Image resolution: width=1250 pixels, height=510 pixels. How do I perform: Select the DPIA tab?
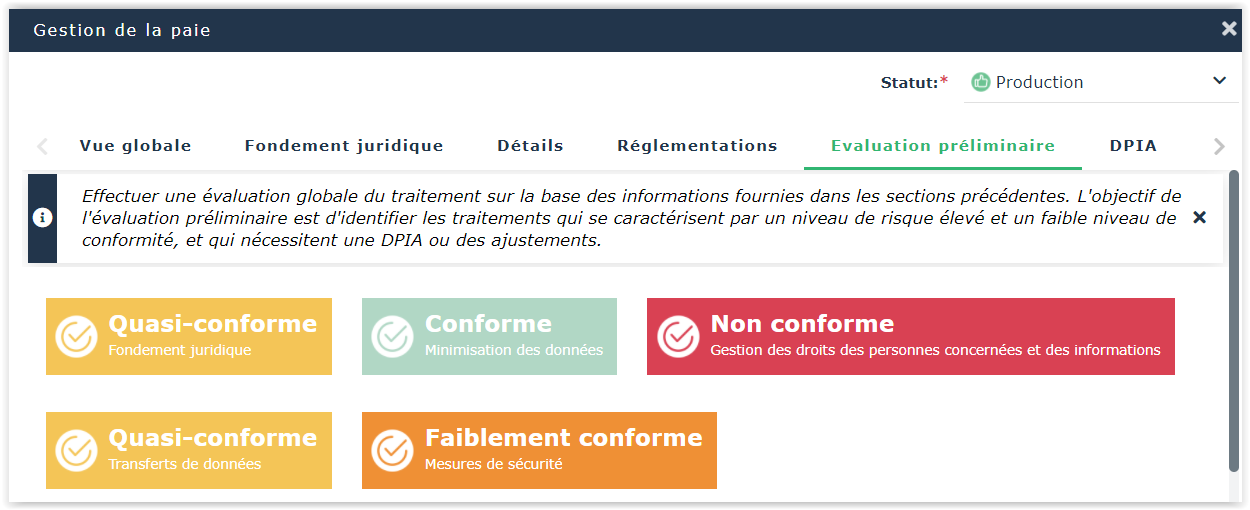coord(1133,146)
